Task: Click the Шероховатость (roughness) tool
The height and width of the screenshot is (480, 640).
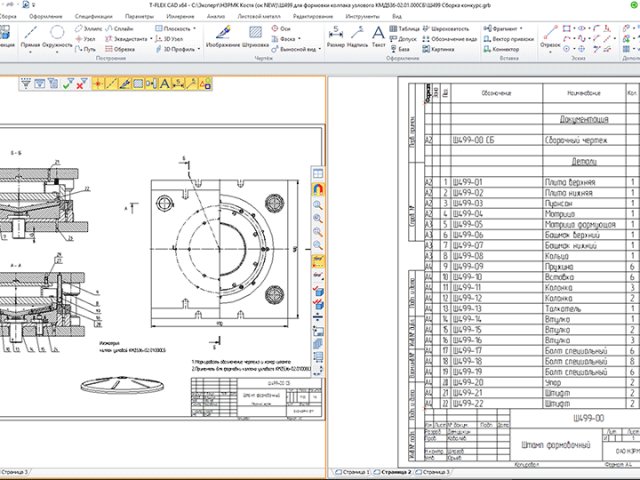Action: coord(445,29)
